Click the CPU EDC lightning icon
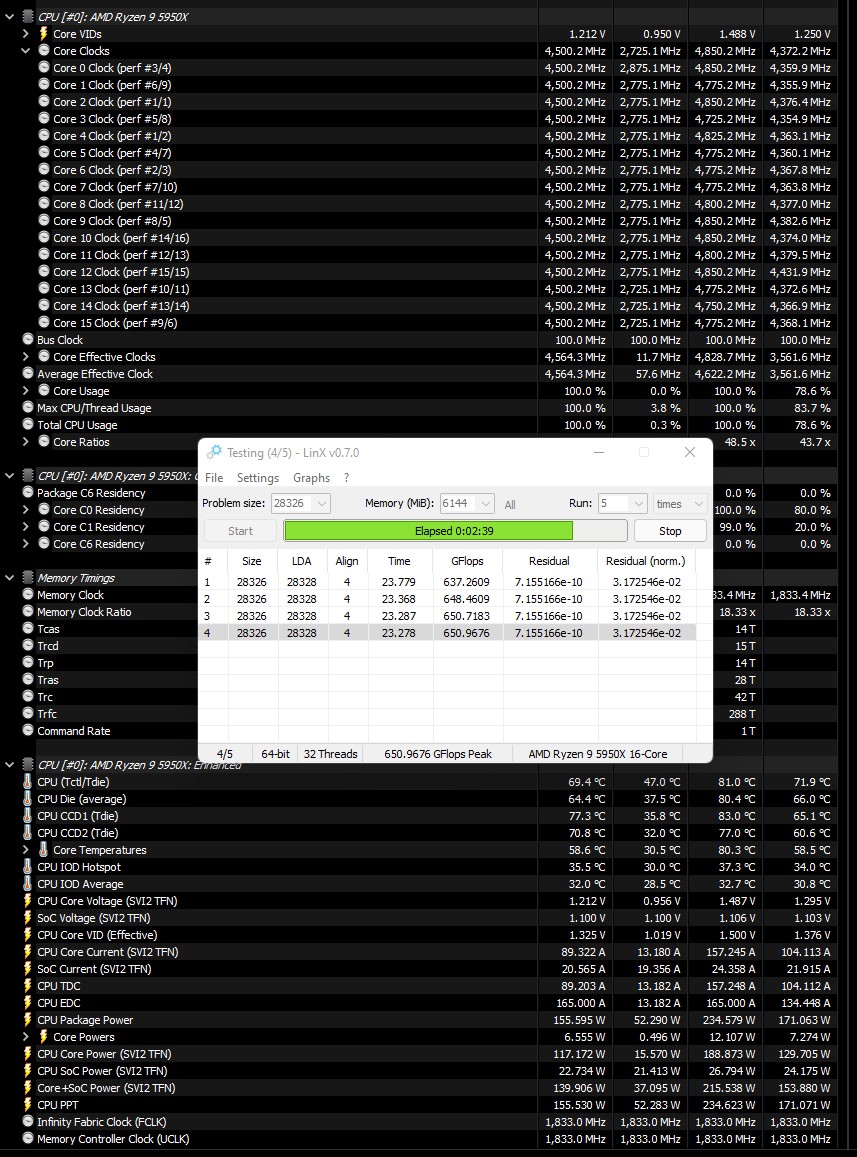The height and width of the screenshot is (1157, 857). (28, 1003)
